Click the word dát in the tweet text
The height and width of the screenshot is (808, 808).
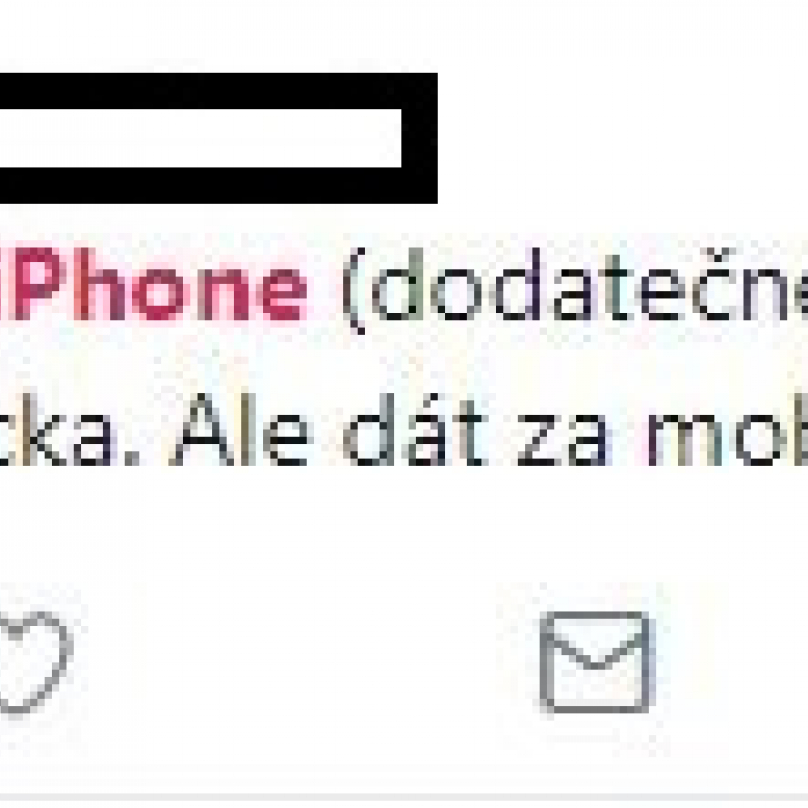tap(415, 430)
